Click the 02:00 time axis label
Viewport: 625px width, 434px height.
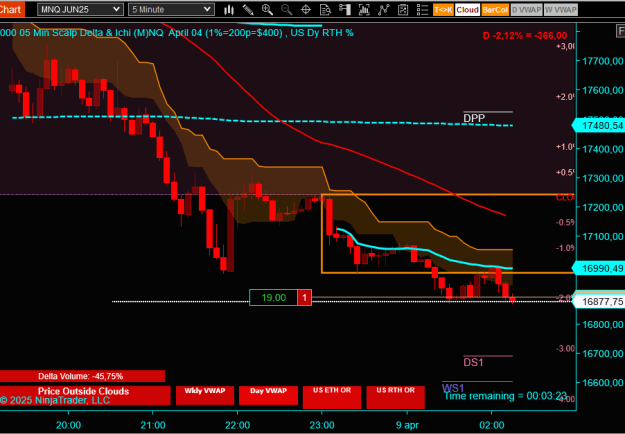pyautogui.click(x=491, y=425)
